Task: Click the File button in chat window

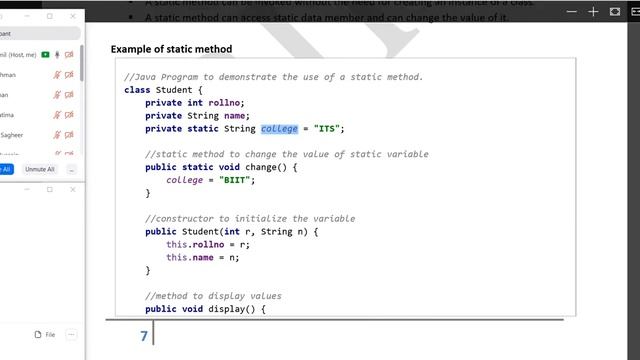Action: pos(45,335)
